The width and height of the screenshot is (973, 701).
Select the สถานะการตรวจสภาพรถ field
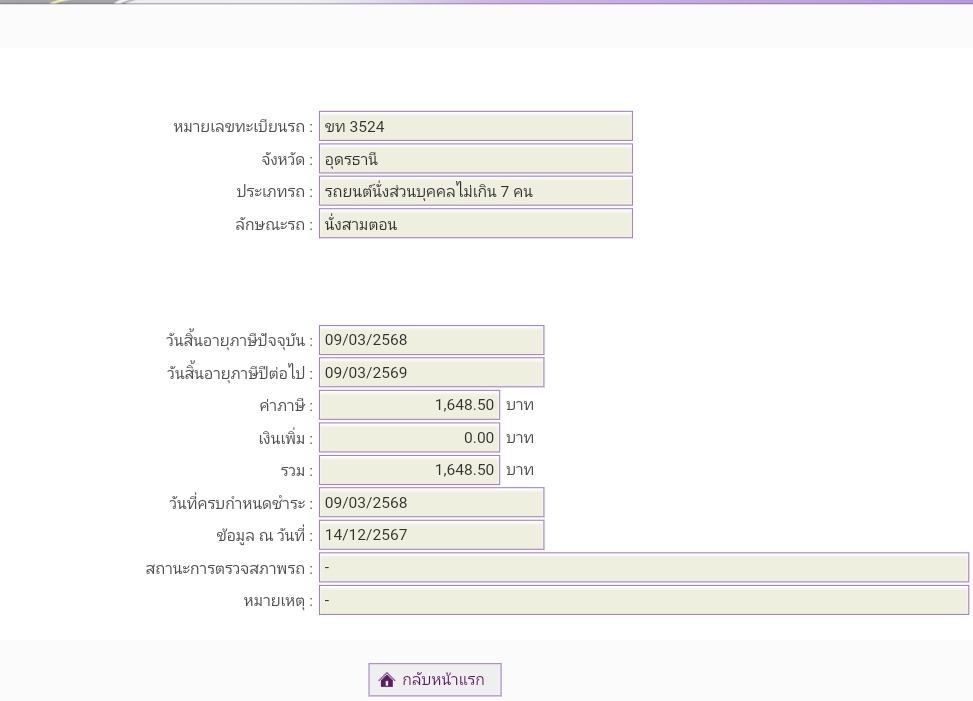(643, 568)
